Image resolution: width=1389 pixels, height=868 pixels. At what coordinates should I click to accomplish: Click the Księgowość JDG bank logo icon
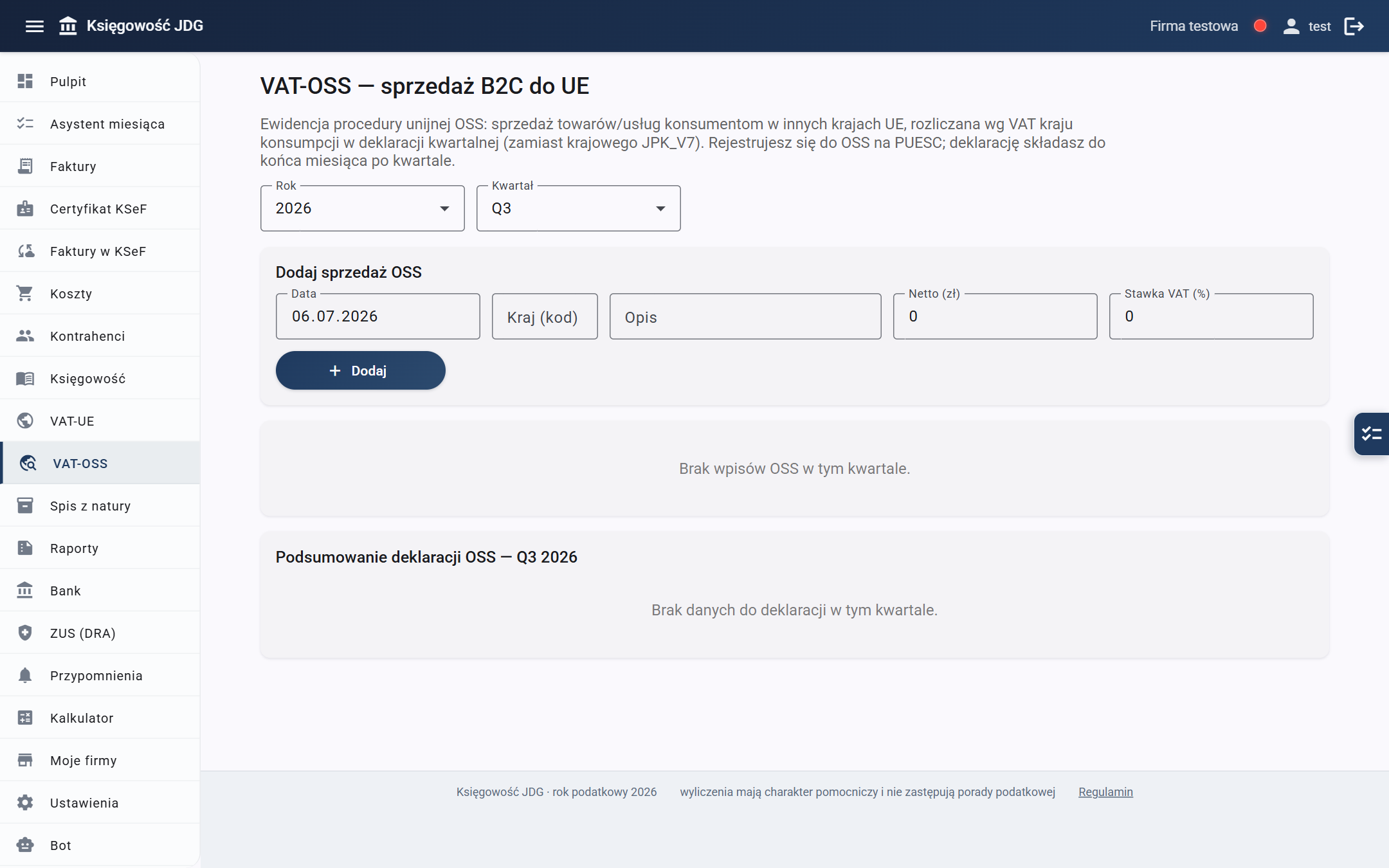coord(68,26)
